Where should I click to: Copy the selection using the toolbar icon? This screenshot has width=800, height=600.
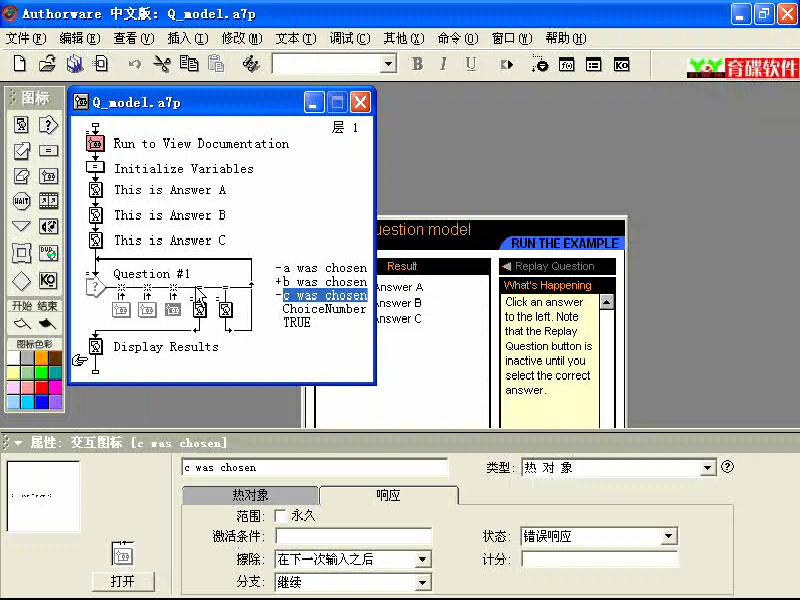click(x=189, y=64)
